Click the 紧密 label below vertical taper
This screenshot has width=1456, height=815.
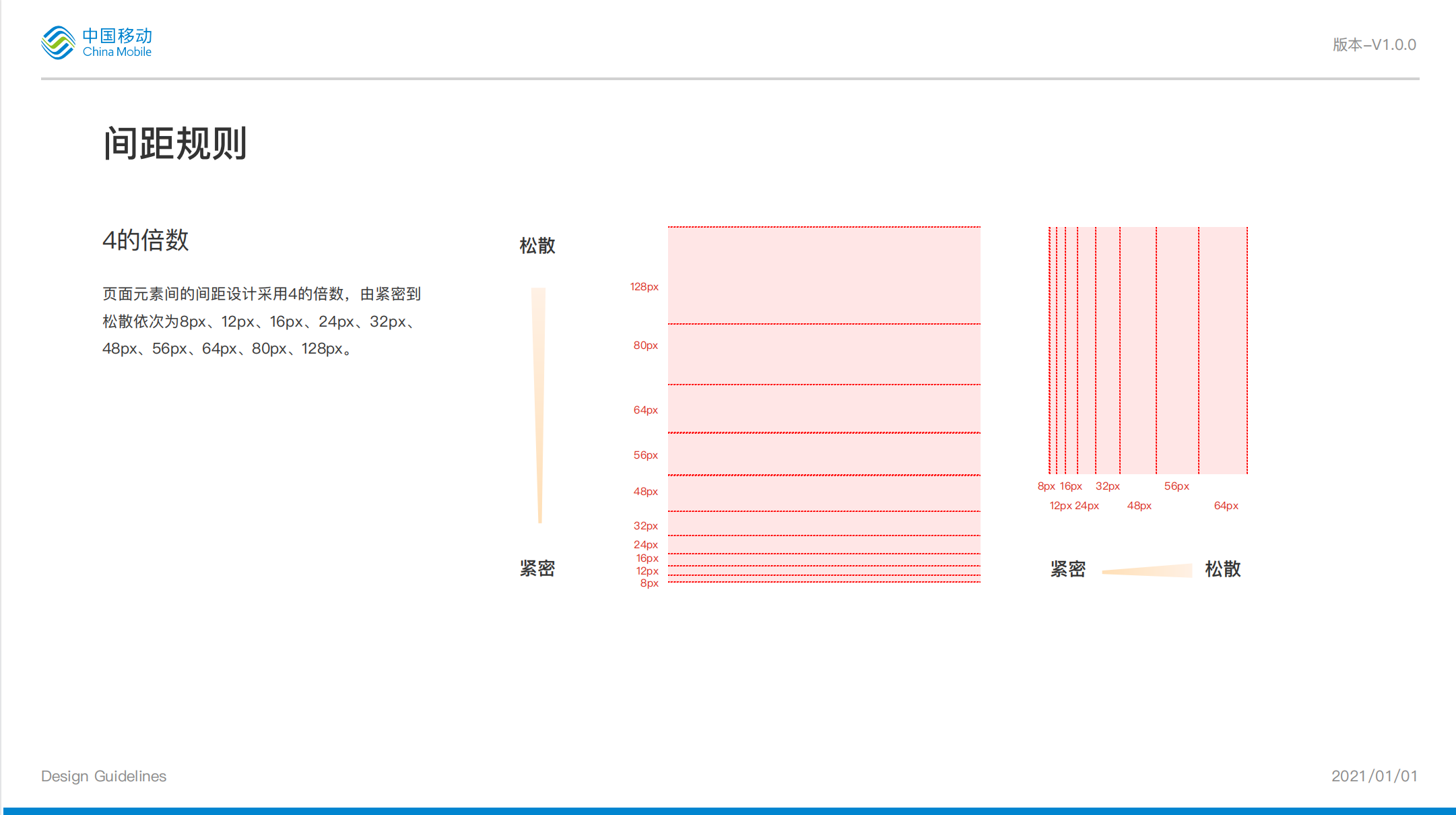(537, 568)
